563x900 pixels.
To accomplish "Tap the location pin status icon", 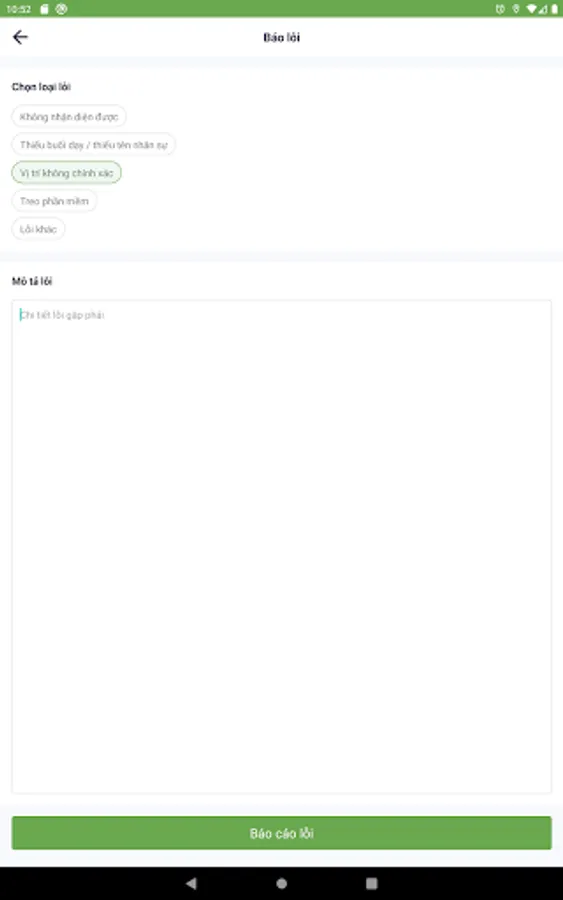I will 516,9.
